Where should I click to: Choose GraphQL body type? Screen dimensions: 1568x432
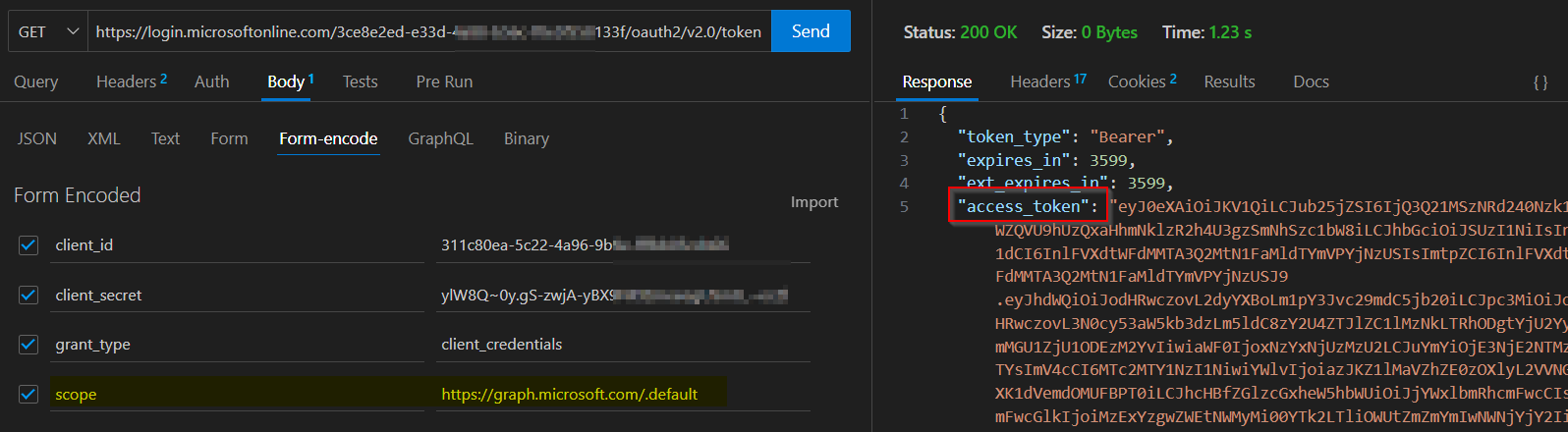tap(440, 138)
